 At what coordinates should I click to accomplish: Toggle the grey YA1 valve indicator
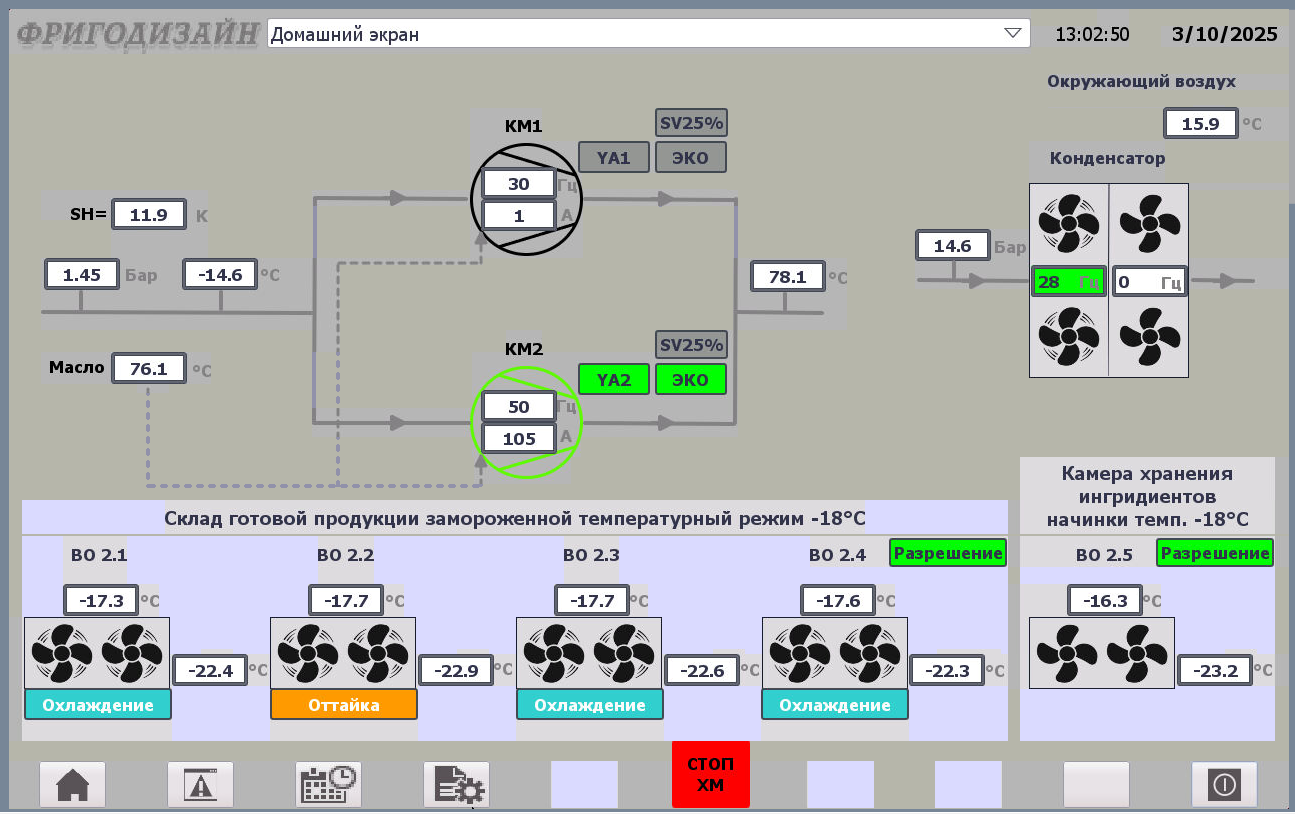tap(613, 158)
